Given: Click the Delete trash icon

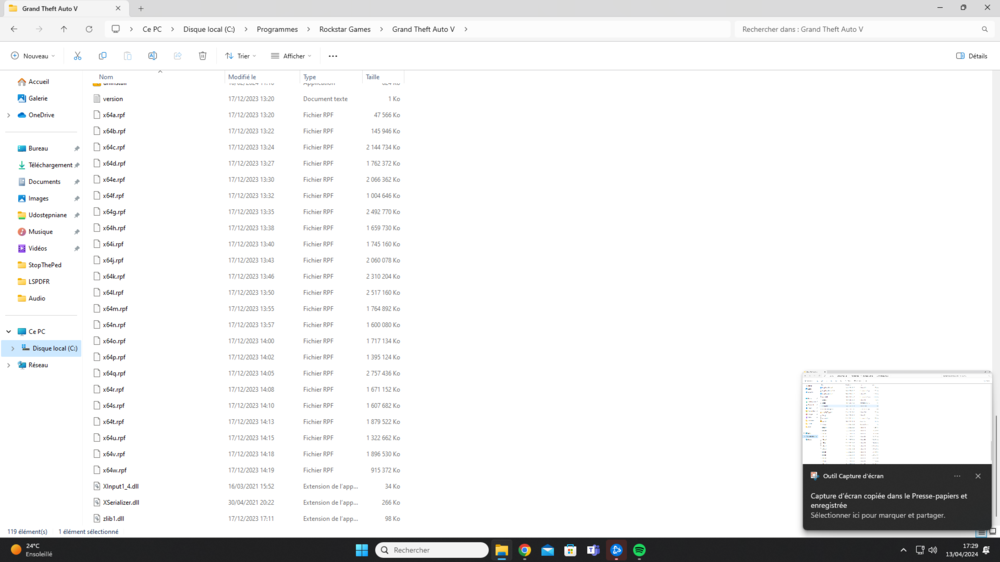Looking at the screenshot, I should coord(203,56).
